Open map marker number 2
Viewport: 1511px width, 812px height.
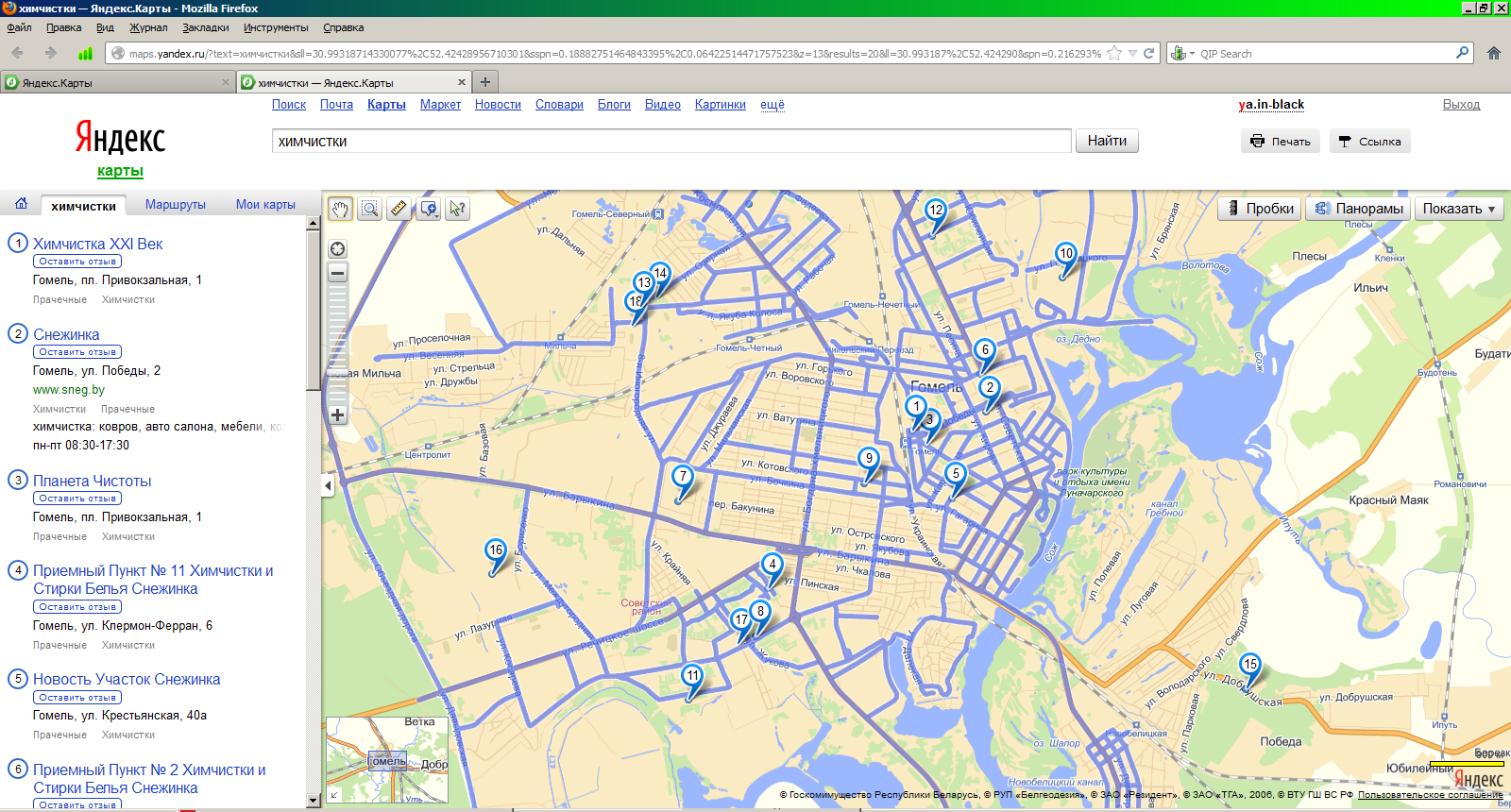pyautogui.click(x=990, y=387)
